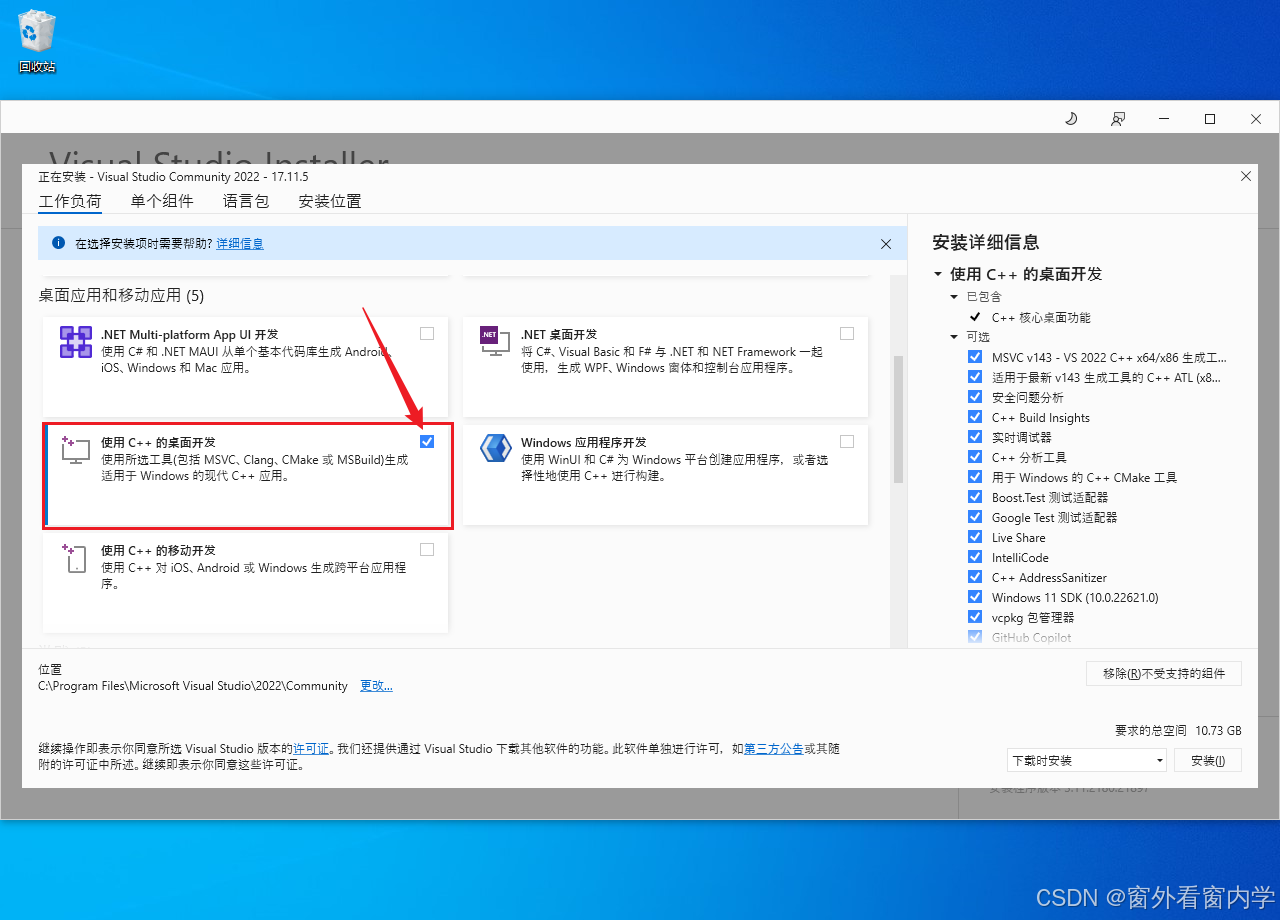This screenshot has width=1280, height=920.
Task: Click the info icon in the help banner
Action: pyautogui.click(x=58, y=243)
